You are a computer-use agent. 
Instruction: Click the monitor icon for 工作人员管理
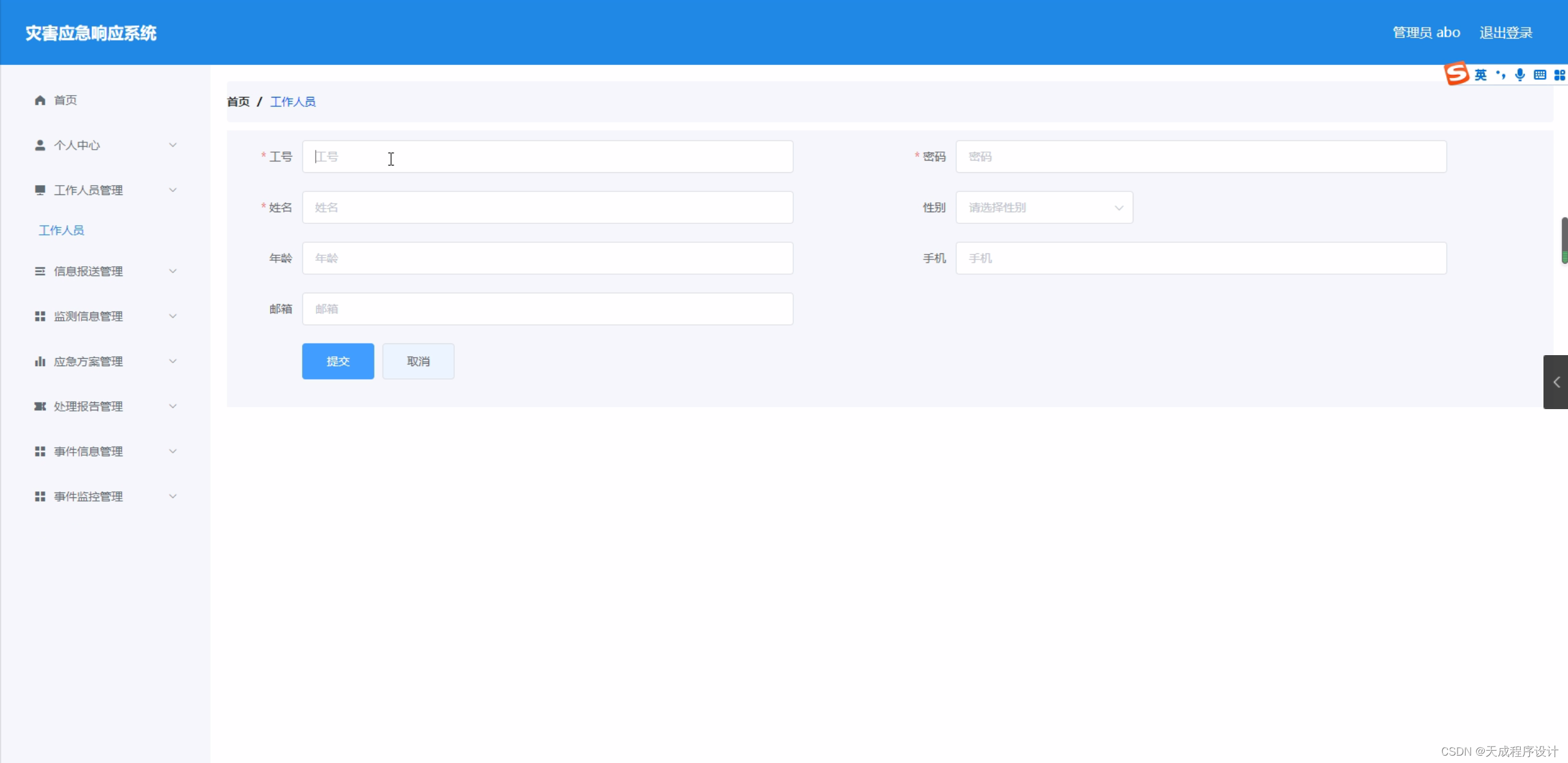[x=40, y=190]
